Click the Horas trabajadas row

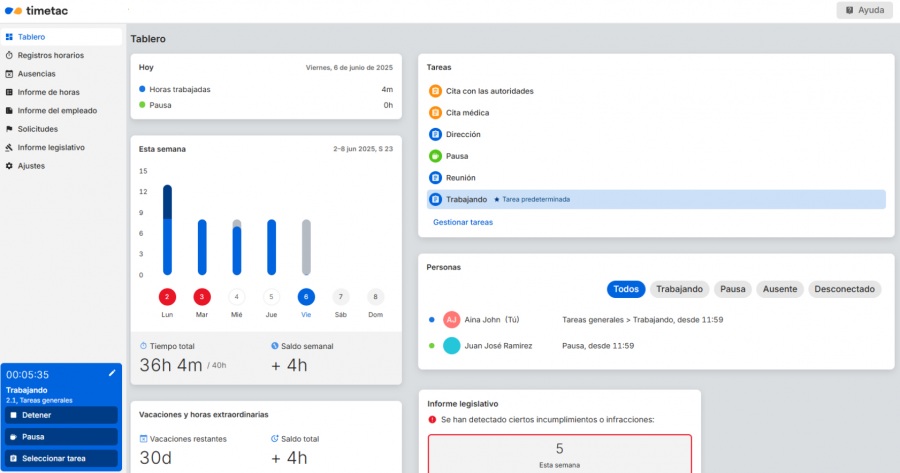266,90
